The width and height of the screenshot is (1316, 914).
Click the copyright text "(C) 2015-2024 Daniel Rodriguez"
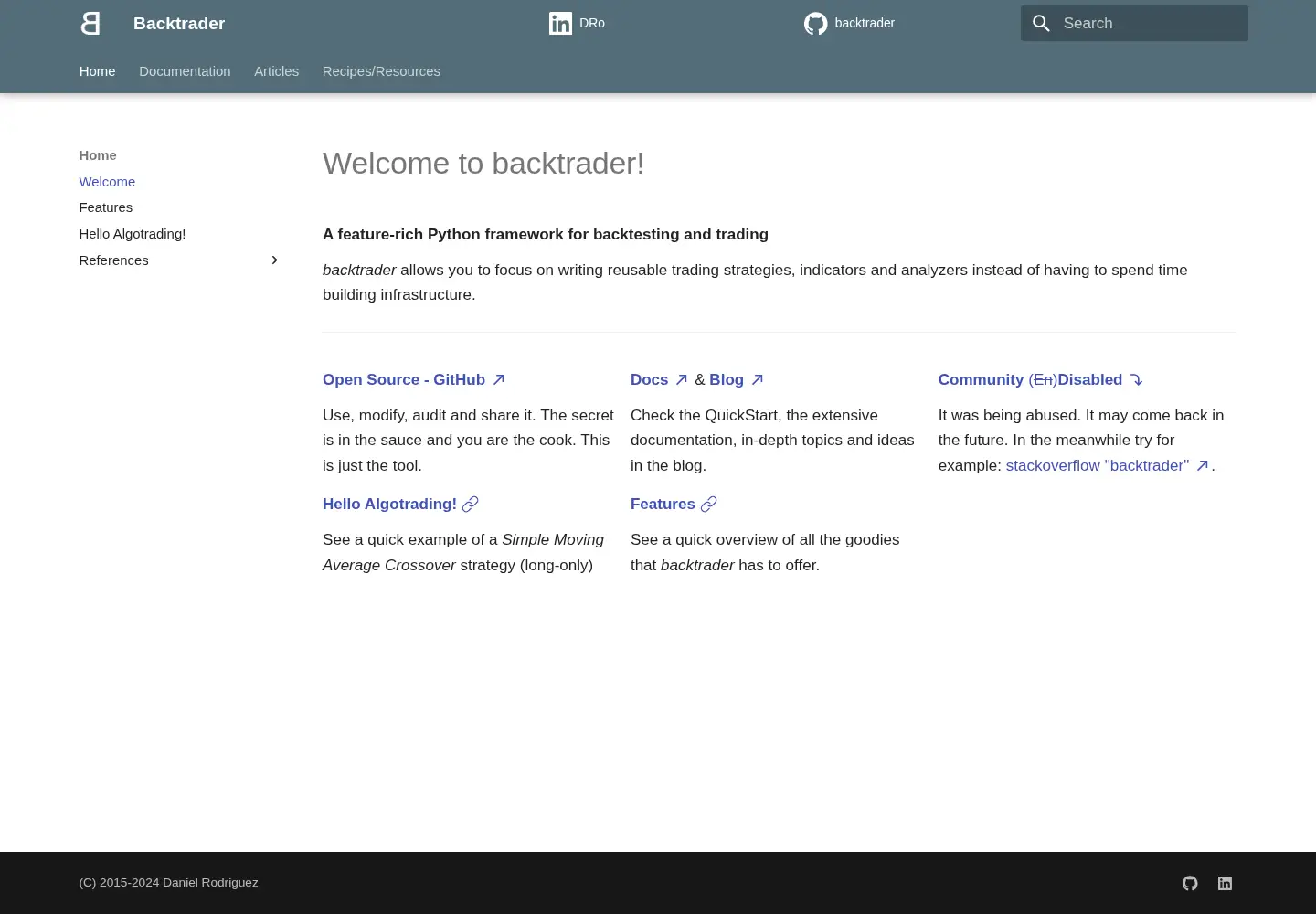tap(169, 883)
